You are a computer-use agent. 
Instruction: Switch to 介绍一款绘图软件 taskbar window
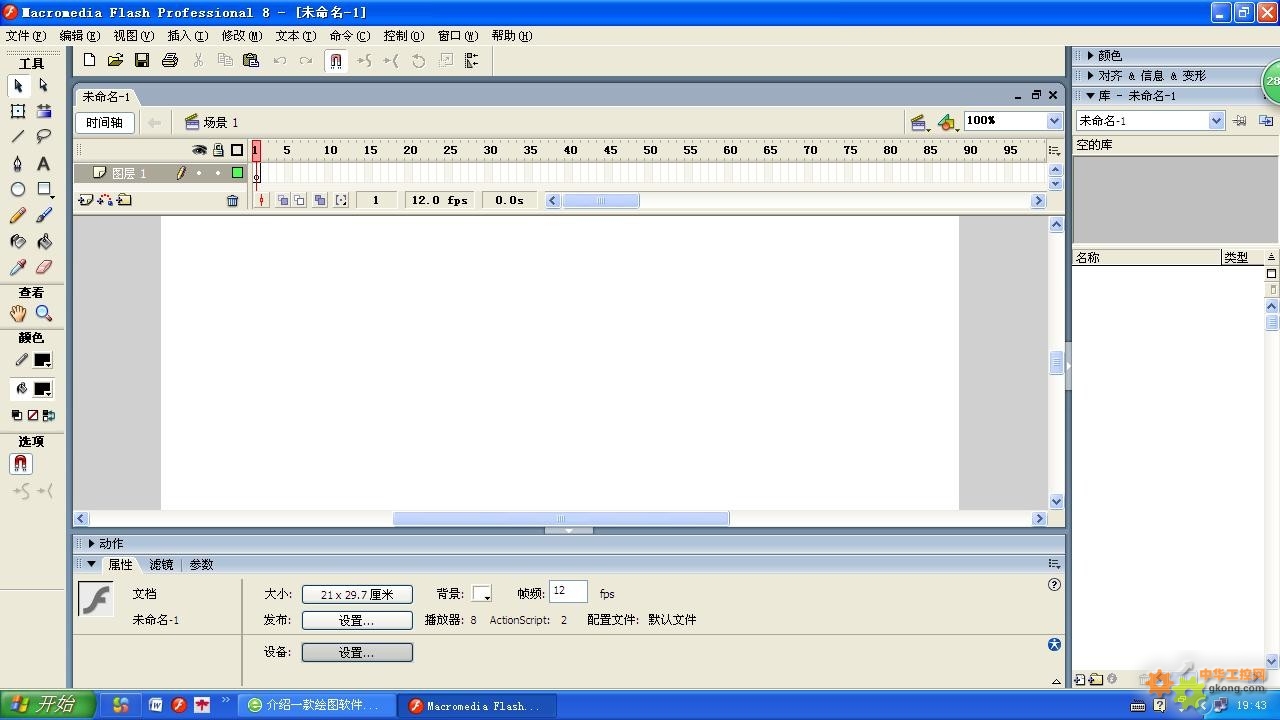[317, 705]
